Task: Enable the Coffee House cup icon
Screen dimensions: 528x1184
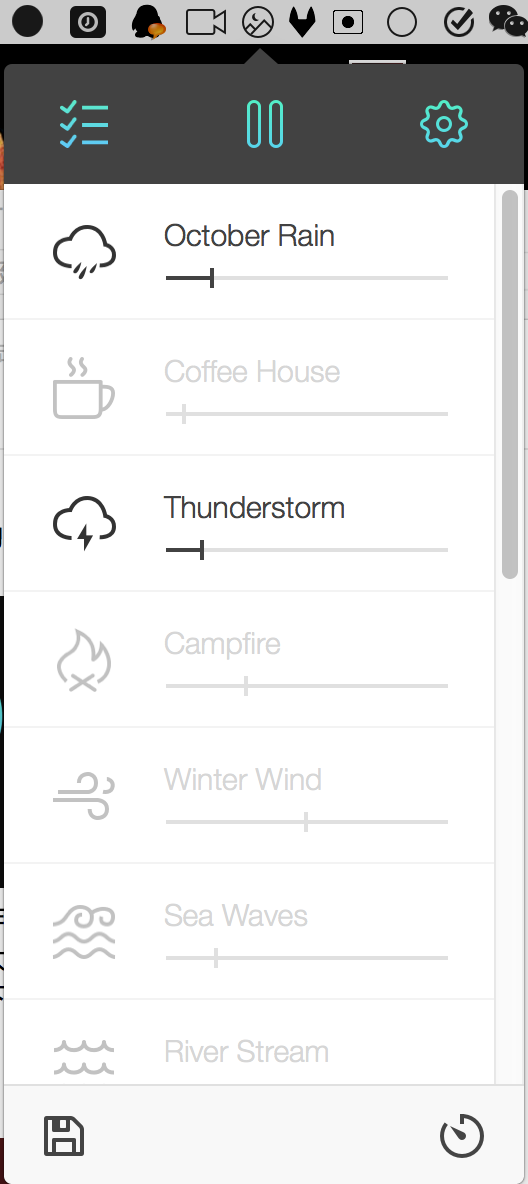Action: coord(84,388)
